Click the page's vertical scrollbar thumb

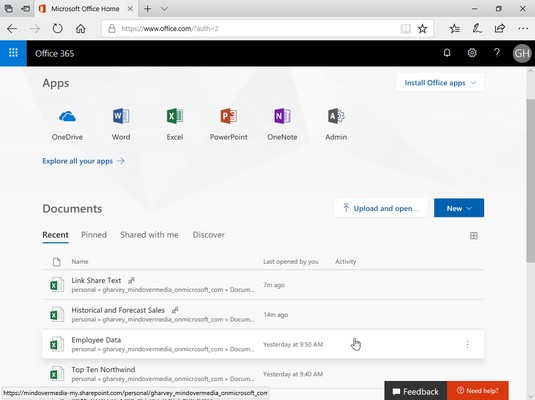point(530,181)
